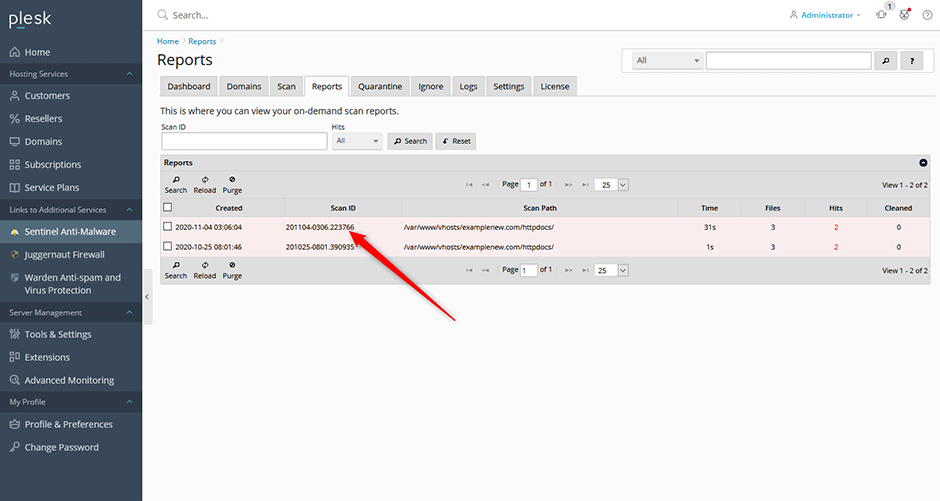
Task: Switch to the Scan tab
Action: pyautogui.click(x=287, y=86)
